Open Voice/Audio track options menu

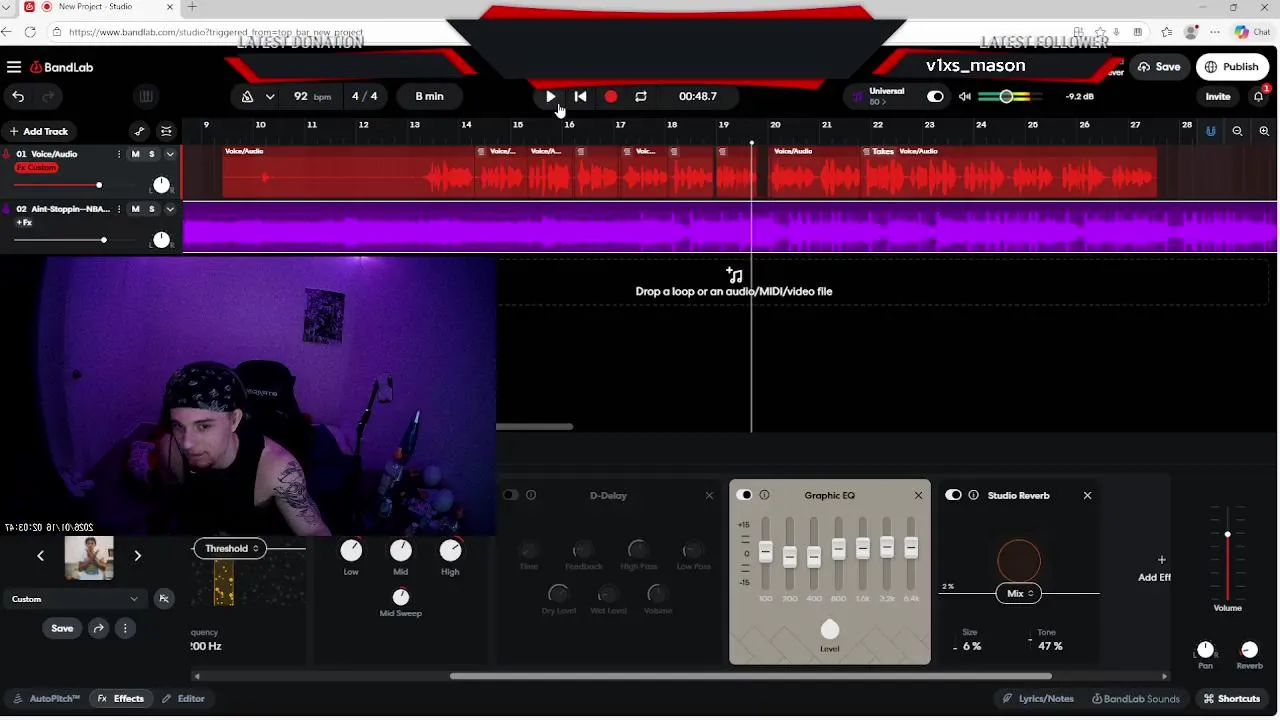pos(120,154)
